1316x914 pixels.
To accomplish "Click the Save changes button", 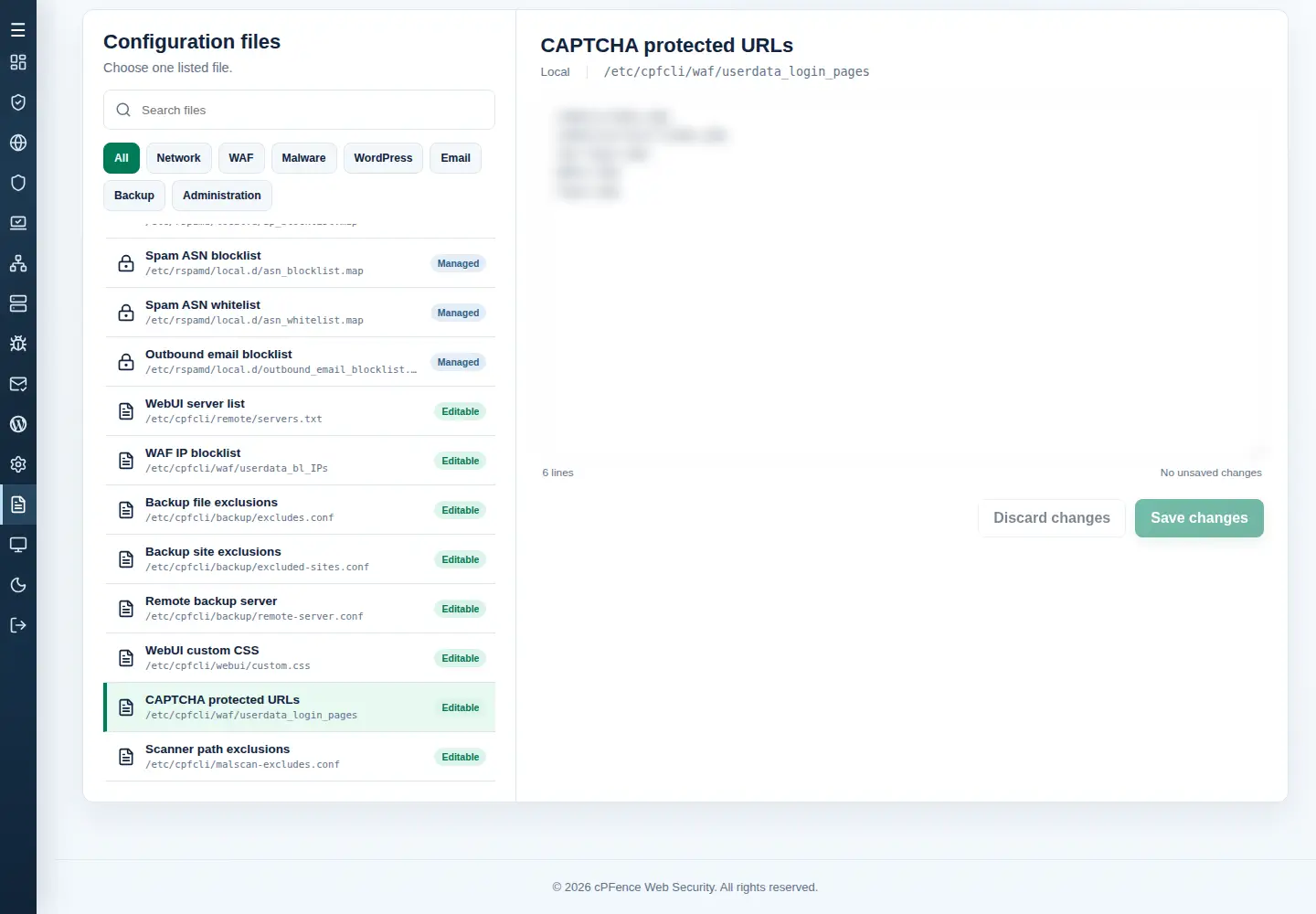I will click(1199, 518).
